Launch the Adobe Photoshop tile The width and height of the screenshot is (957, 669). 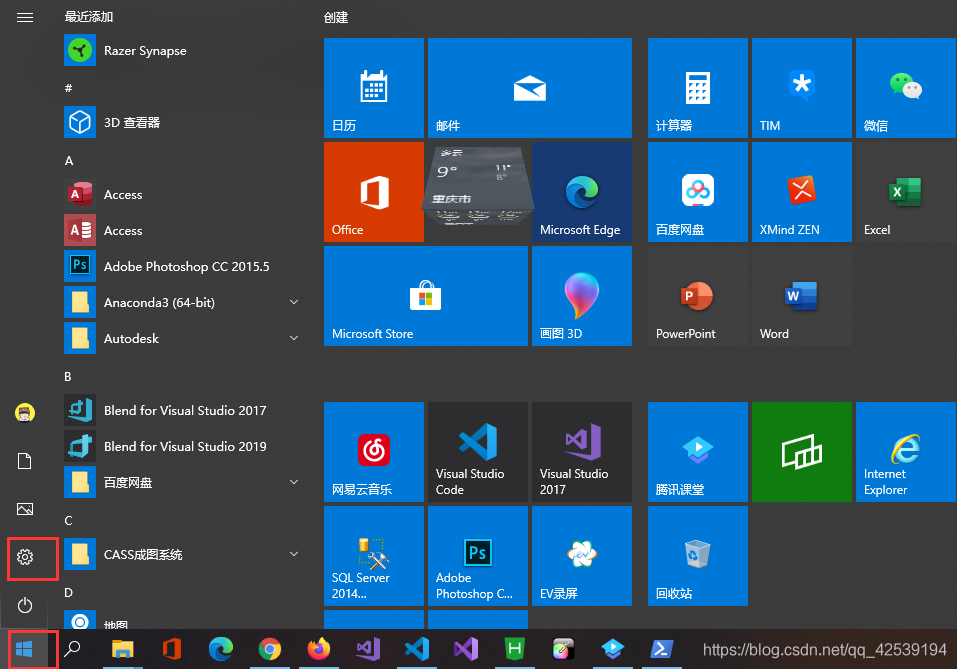coord(478,556)
